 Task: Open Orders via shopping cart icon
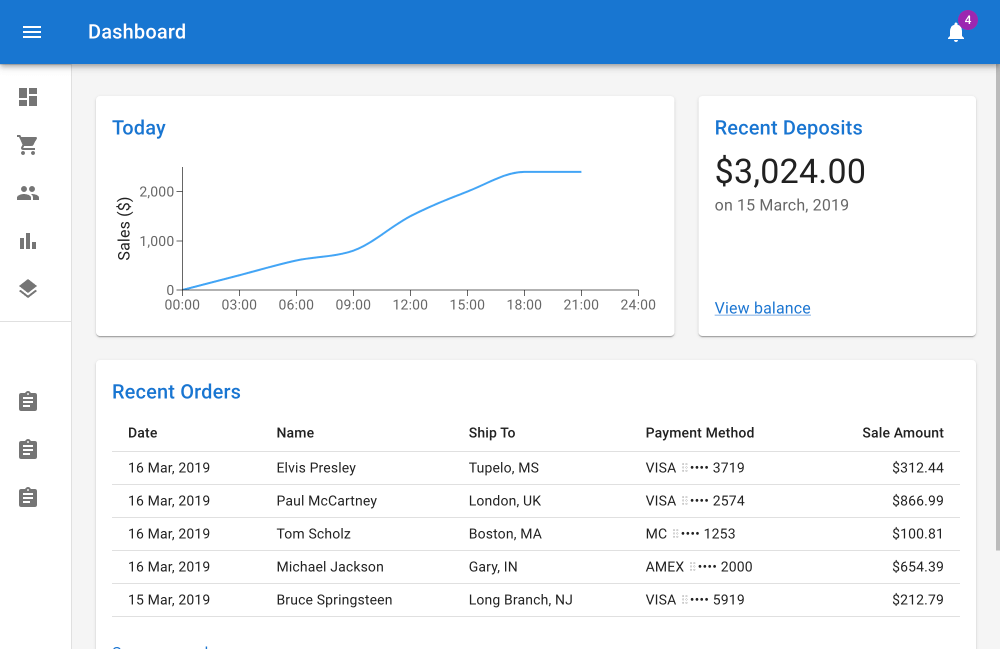tap(28, 145)
